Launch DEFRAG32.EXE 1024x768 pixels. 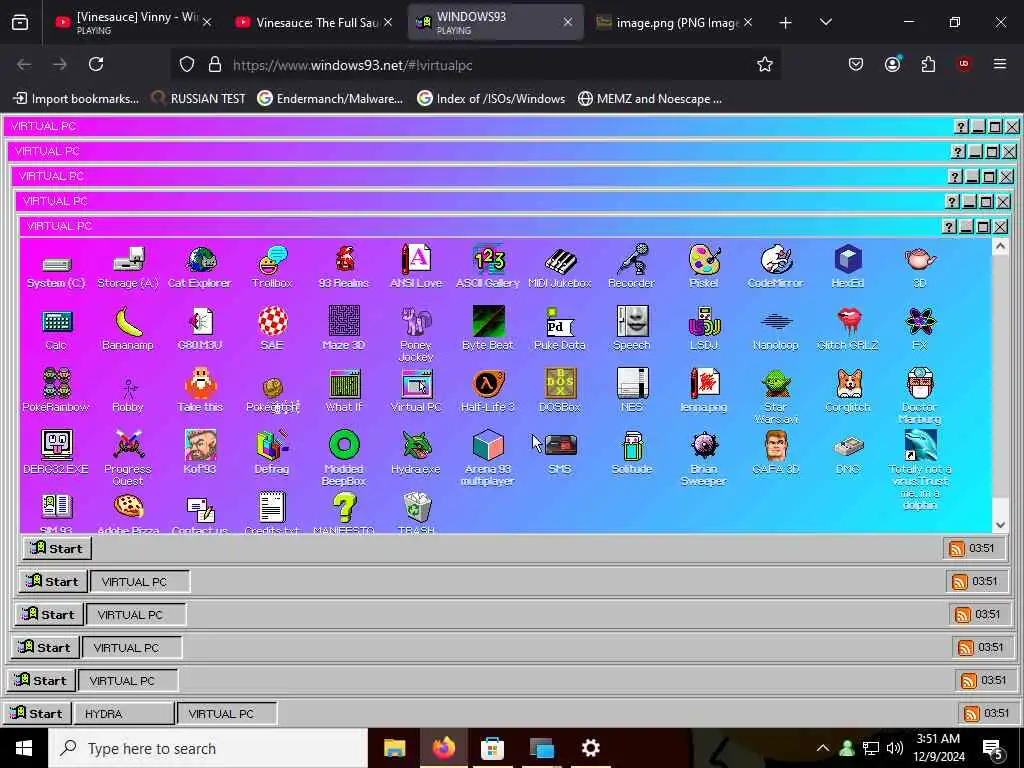(x=56, y=453)
